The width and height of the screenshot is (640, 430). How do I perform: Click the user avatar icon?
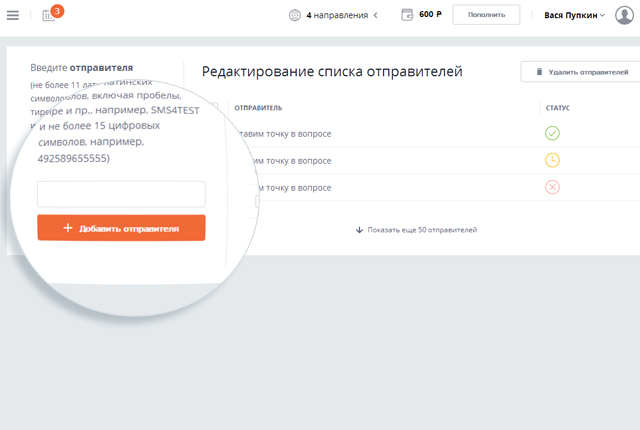point(624,15)
